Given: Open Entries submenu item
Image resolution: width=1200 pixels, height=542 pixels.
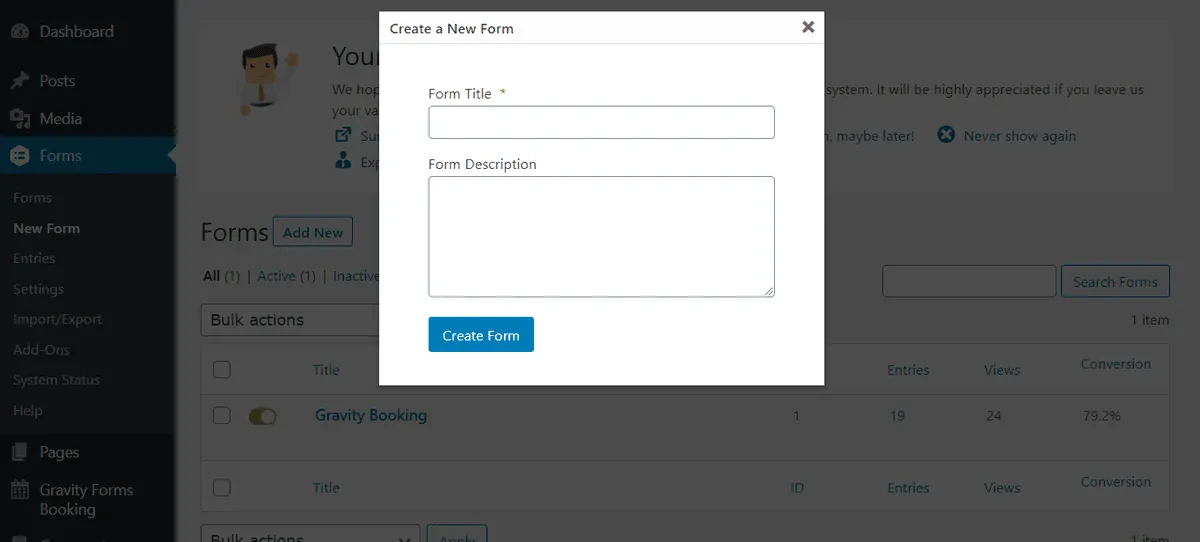Looking at the screenshot, I should click(x=34, y=258).
